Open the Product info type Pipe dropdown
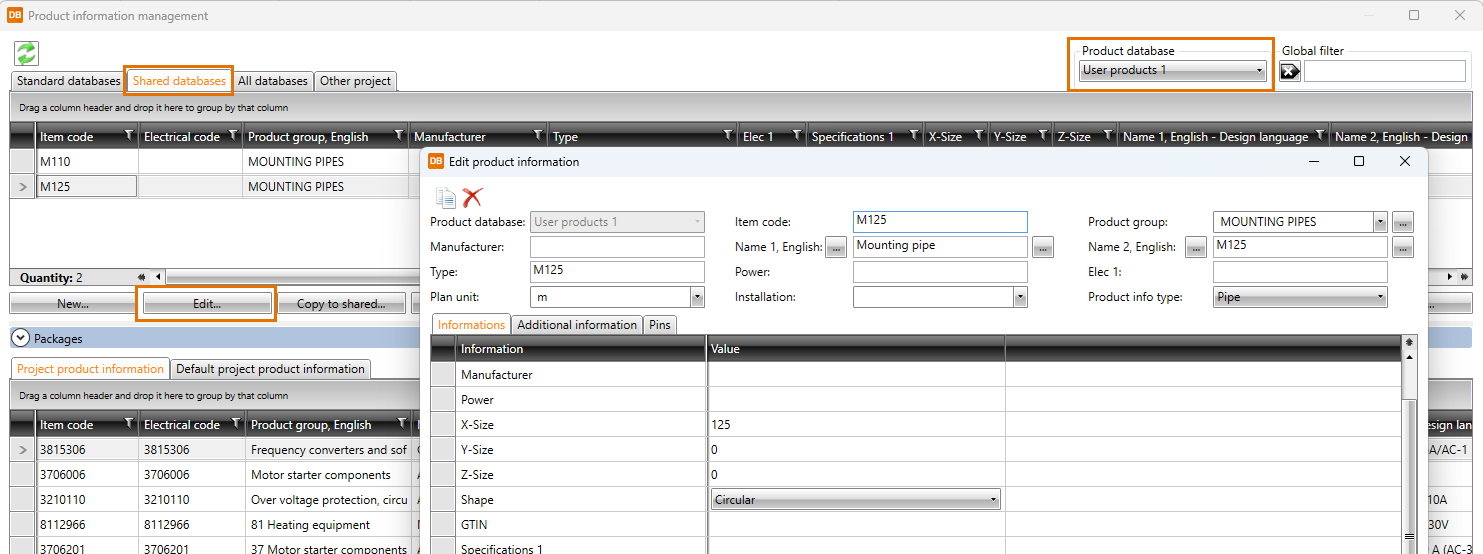 pyautogui.click(x=1380, y=297)
